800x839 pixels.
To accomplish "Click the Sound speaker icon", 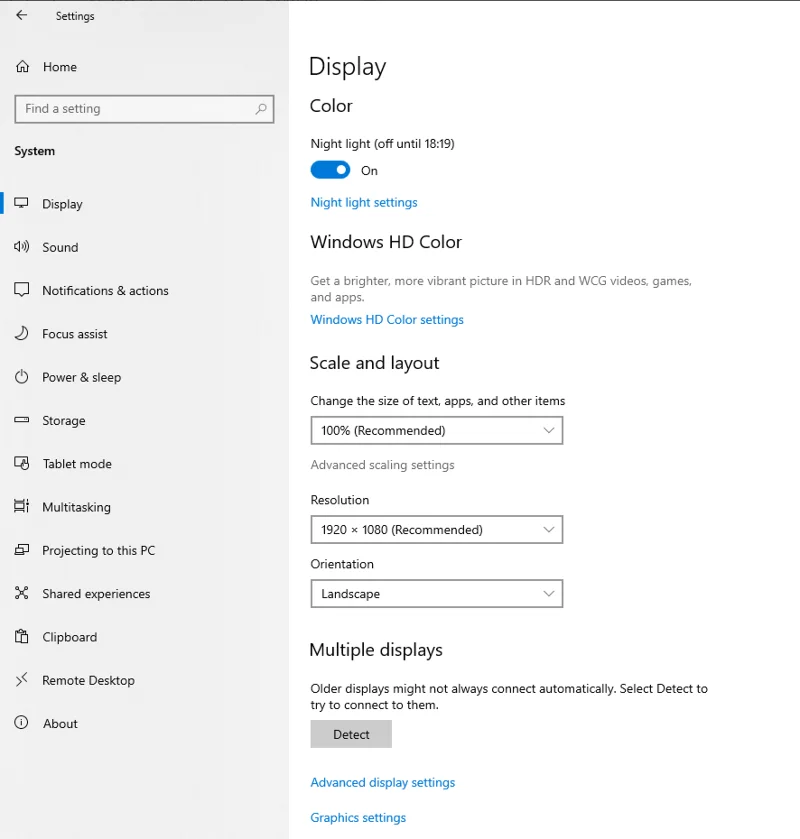I will pos(21,247).
